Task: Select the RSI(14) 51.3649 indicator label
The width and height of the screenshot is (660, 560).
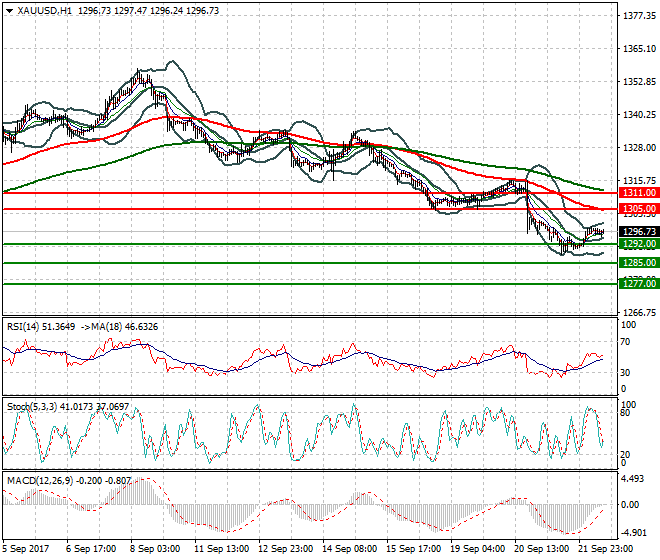Action: point(41,327)
